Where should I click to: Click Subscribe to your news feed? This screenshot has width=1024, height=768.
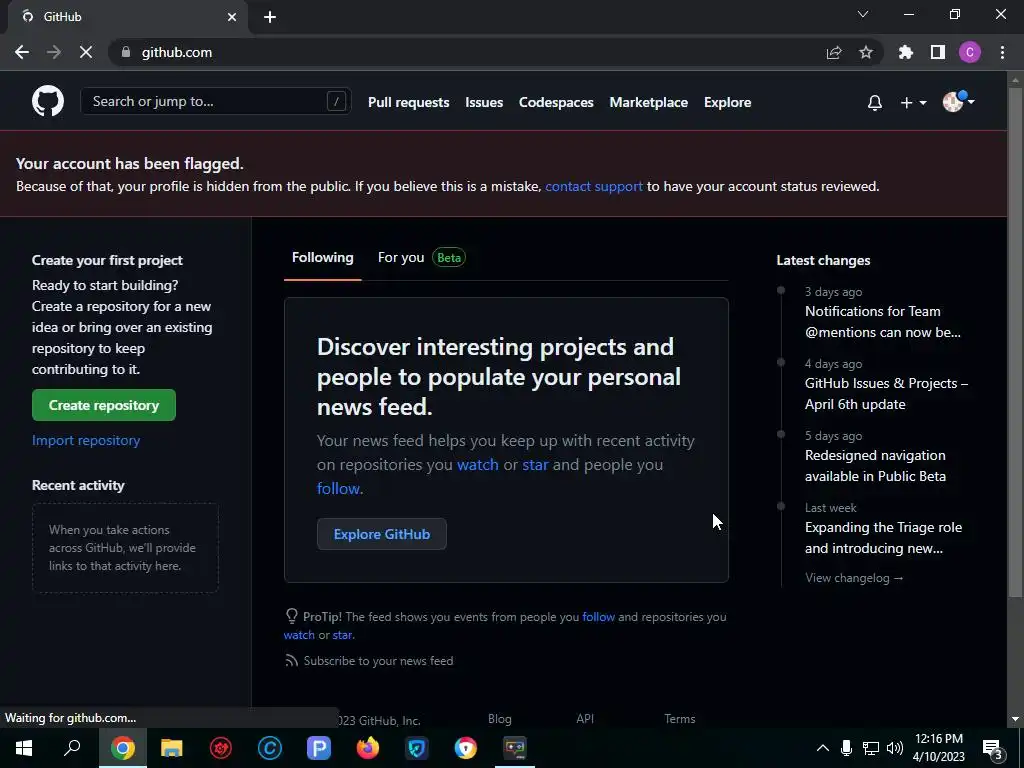tap(378, 661)
